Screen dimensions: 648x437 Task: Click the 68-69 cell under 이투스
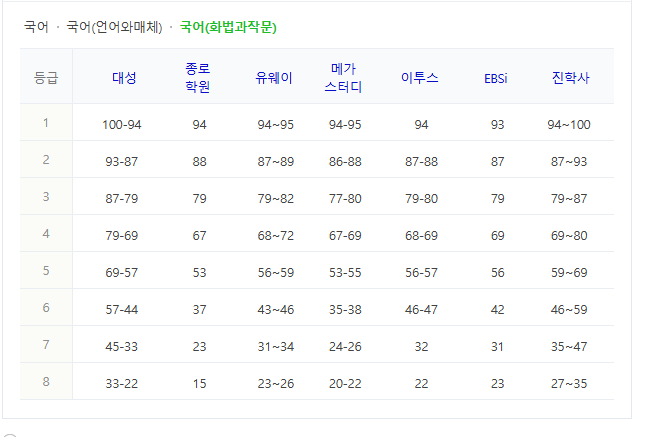click(421, 236)
